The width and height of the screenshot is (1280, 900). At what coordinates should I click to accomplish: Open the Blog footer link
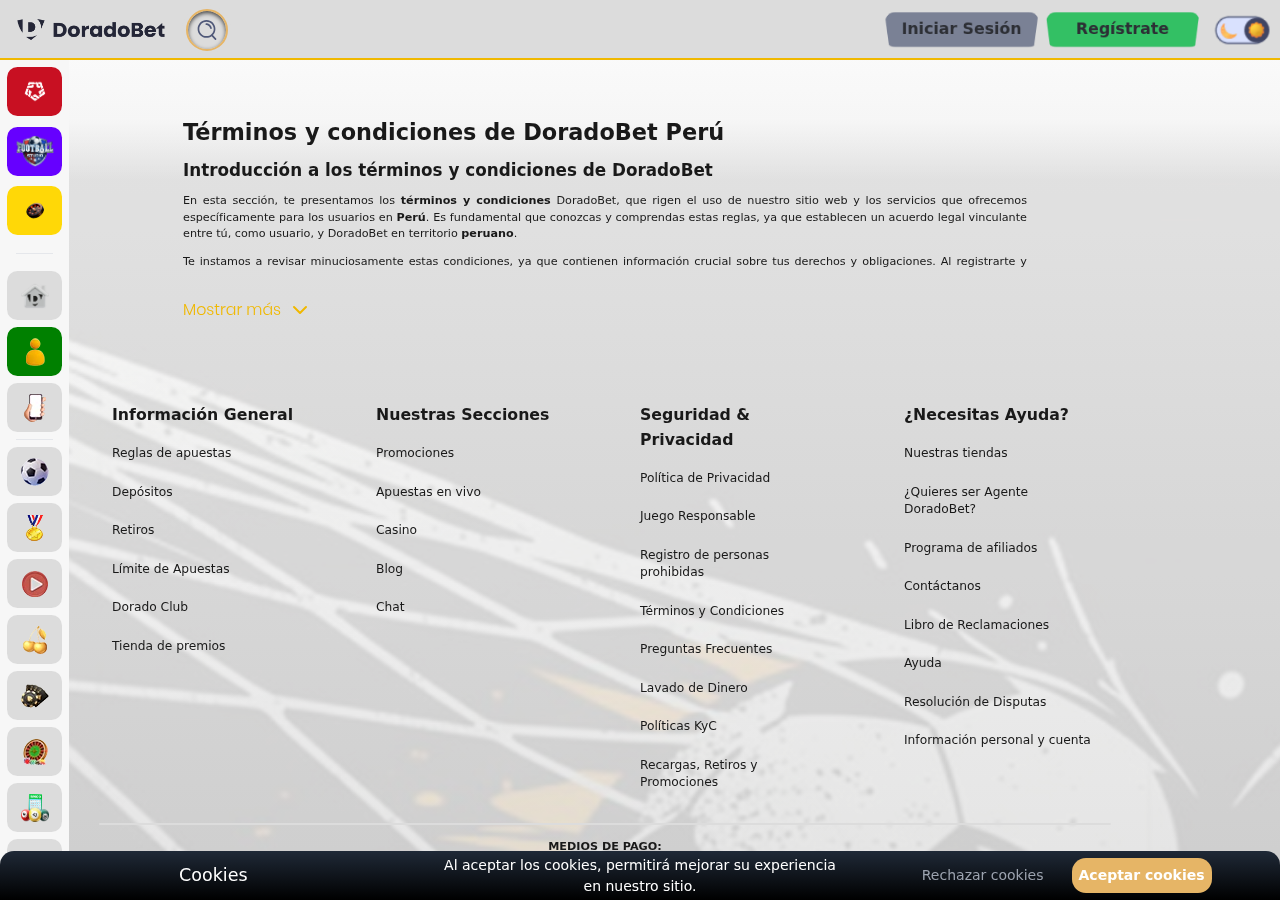[389, 569]
